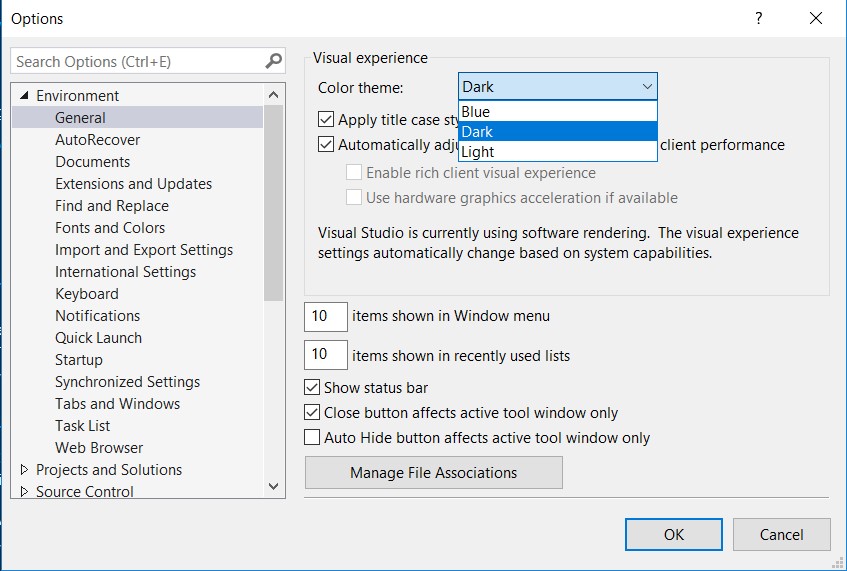Enable Auto Hide button affects active window
The height and width of the screenshot is (571, 847).
(312, 437)
